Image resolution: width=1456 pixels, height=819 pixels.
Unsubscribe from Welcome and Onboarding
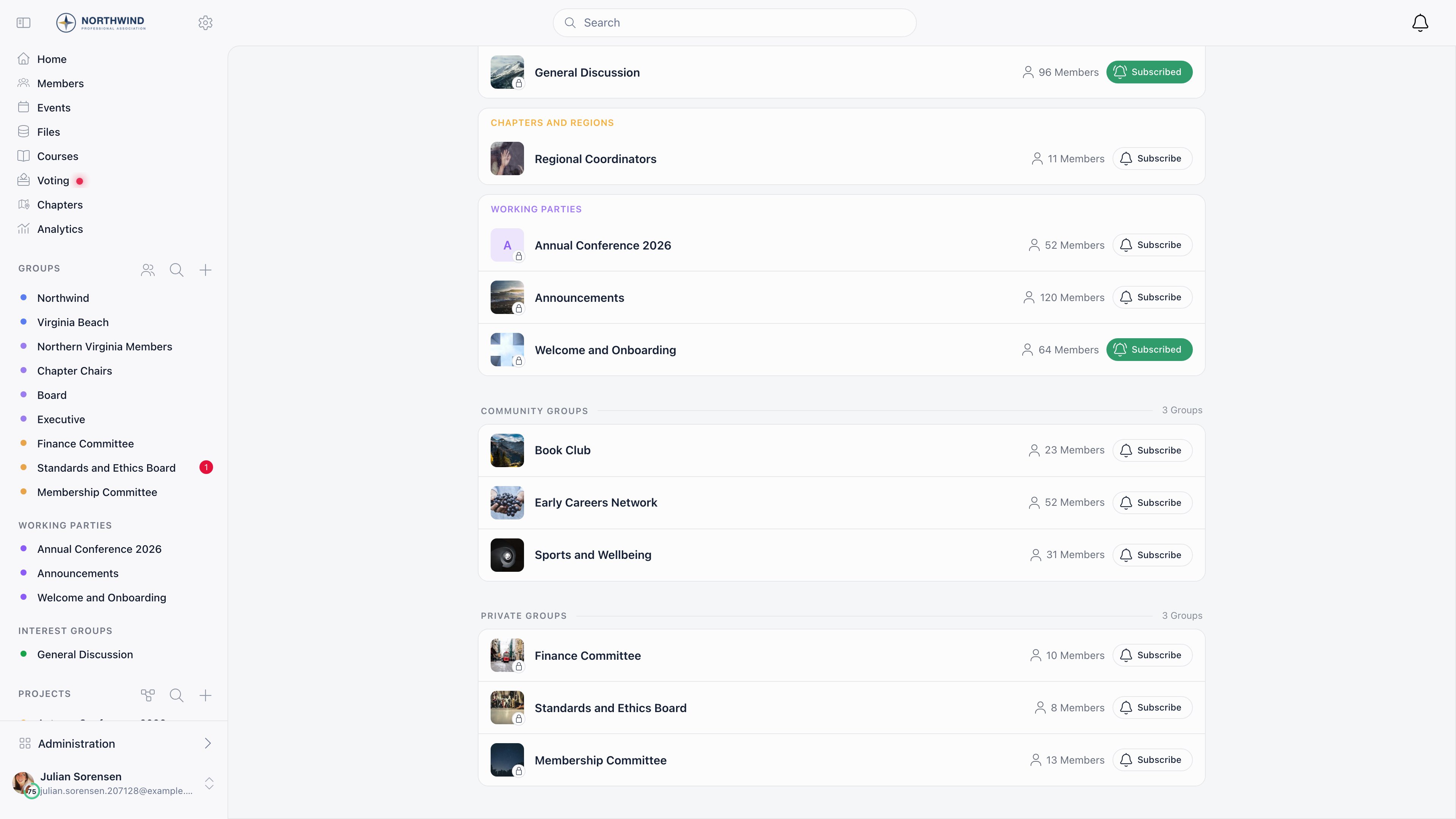coord(1149,349)
